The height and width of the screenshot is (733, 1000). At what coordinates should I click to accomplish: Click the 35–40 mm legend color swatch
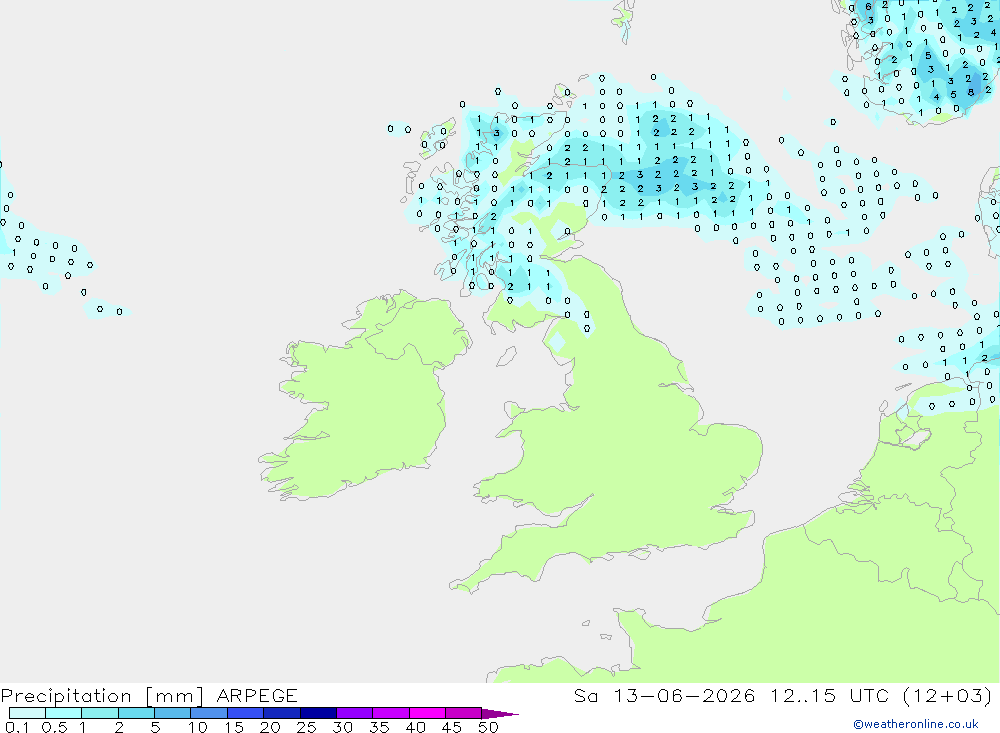click(391, 713)
